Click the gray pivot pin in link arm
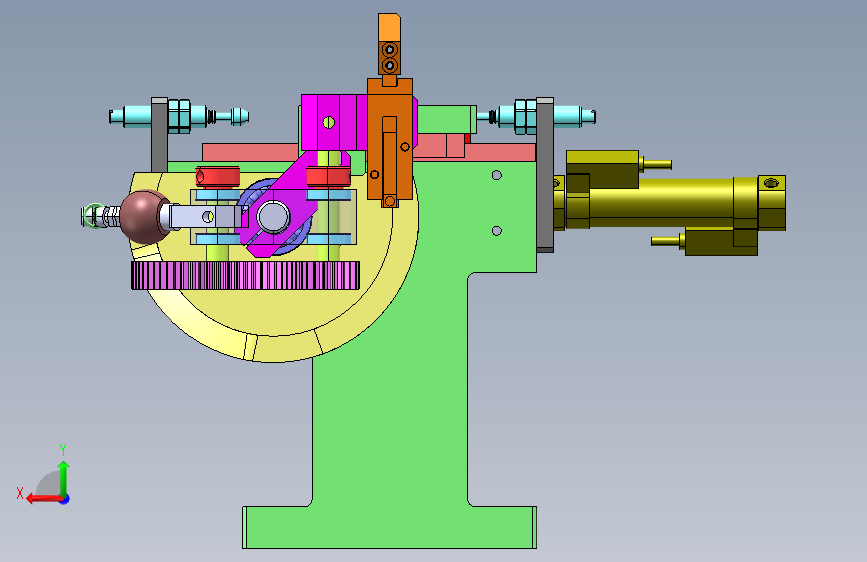 273,217
